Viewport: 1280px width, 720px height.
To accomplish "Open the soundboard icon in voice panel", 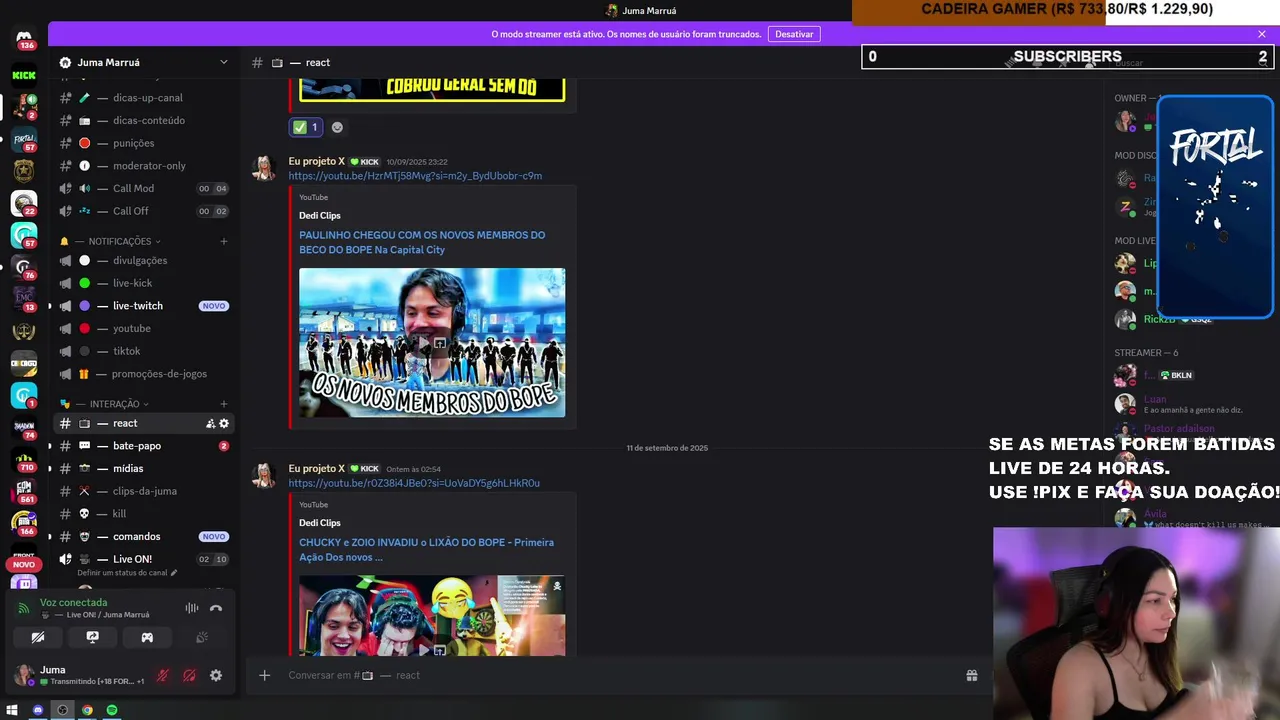I will [x=201, y=637].
